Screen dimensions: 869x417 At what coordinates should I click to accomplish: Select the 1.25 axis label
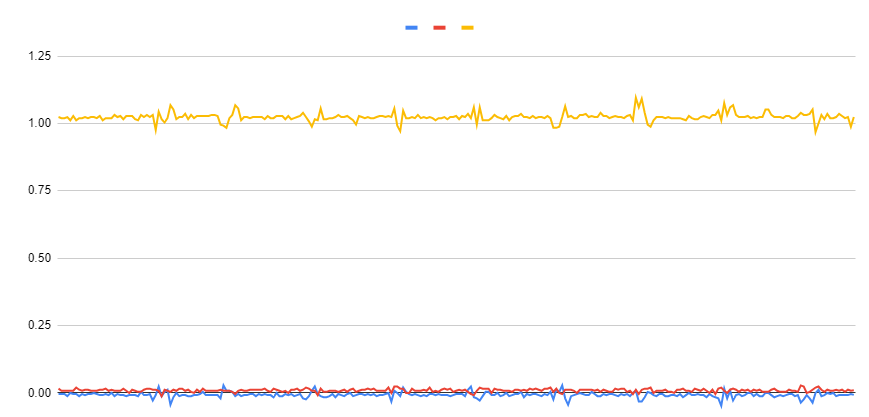[x=40, y=56]
